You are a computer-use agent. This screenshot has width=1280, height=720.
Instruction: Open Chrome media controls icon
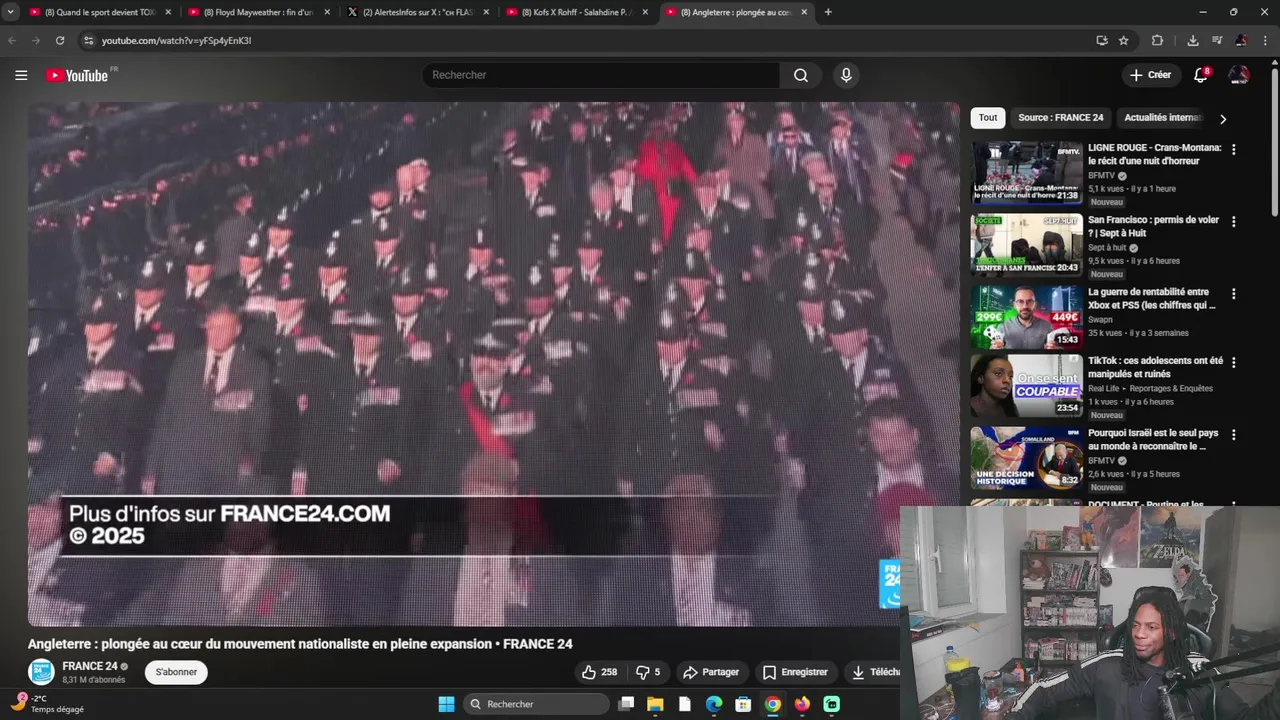[1217, 40]
